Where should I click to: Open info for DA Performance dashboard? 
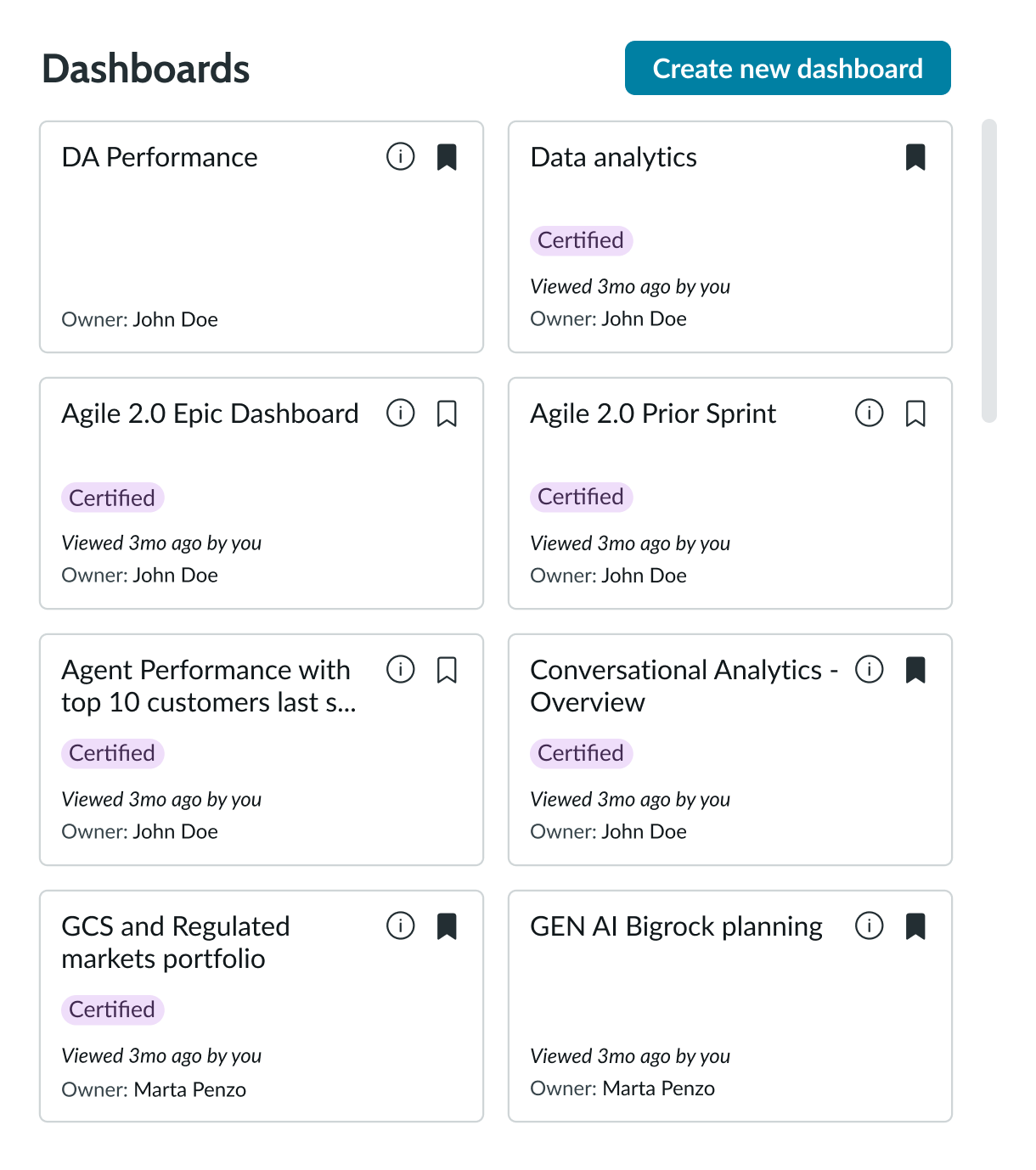[x=400, y=158]
